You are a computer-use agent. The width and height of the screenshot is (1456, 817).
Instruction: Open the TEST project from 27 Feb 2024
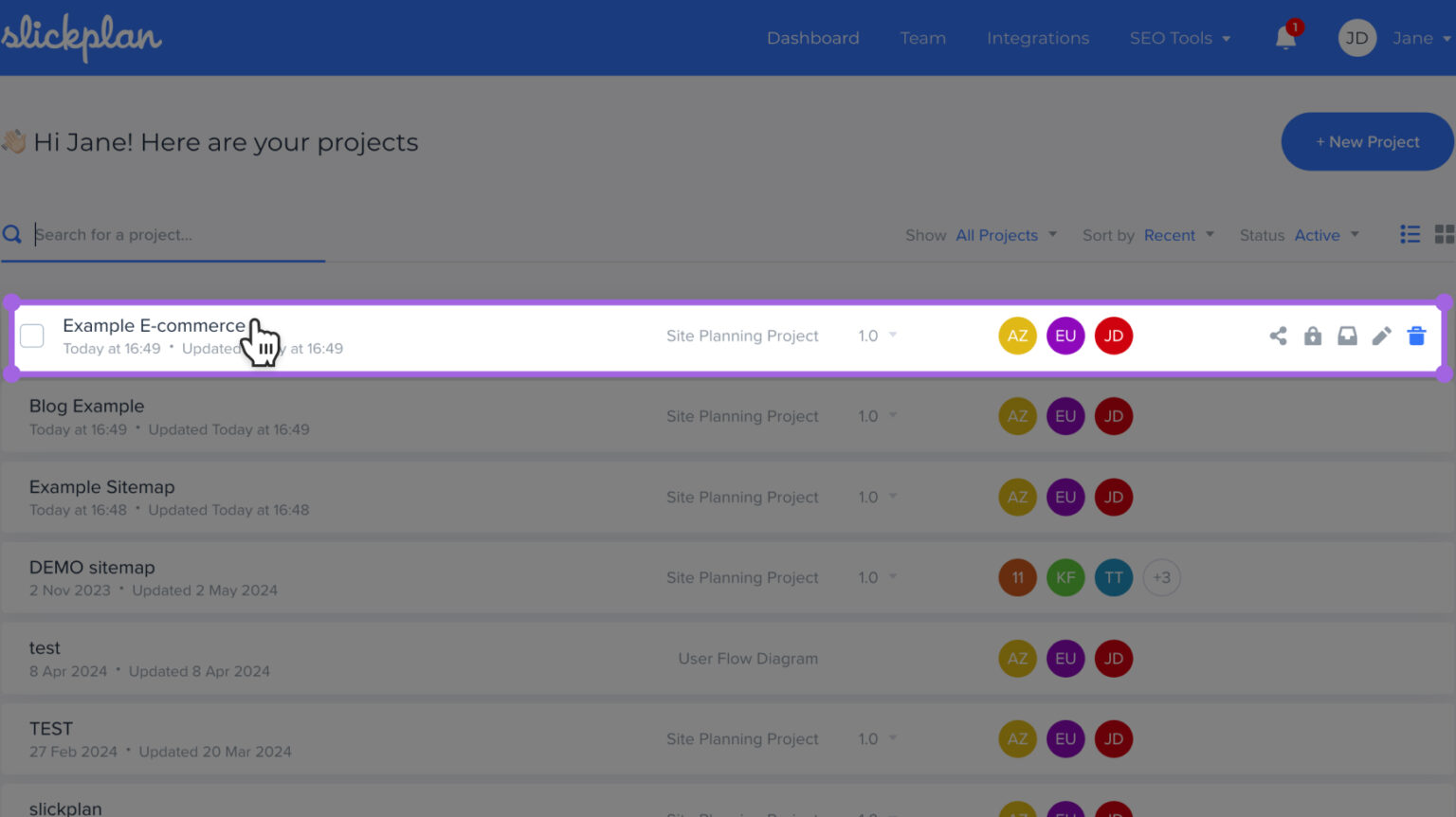[50, 729]
